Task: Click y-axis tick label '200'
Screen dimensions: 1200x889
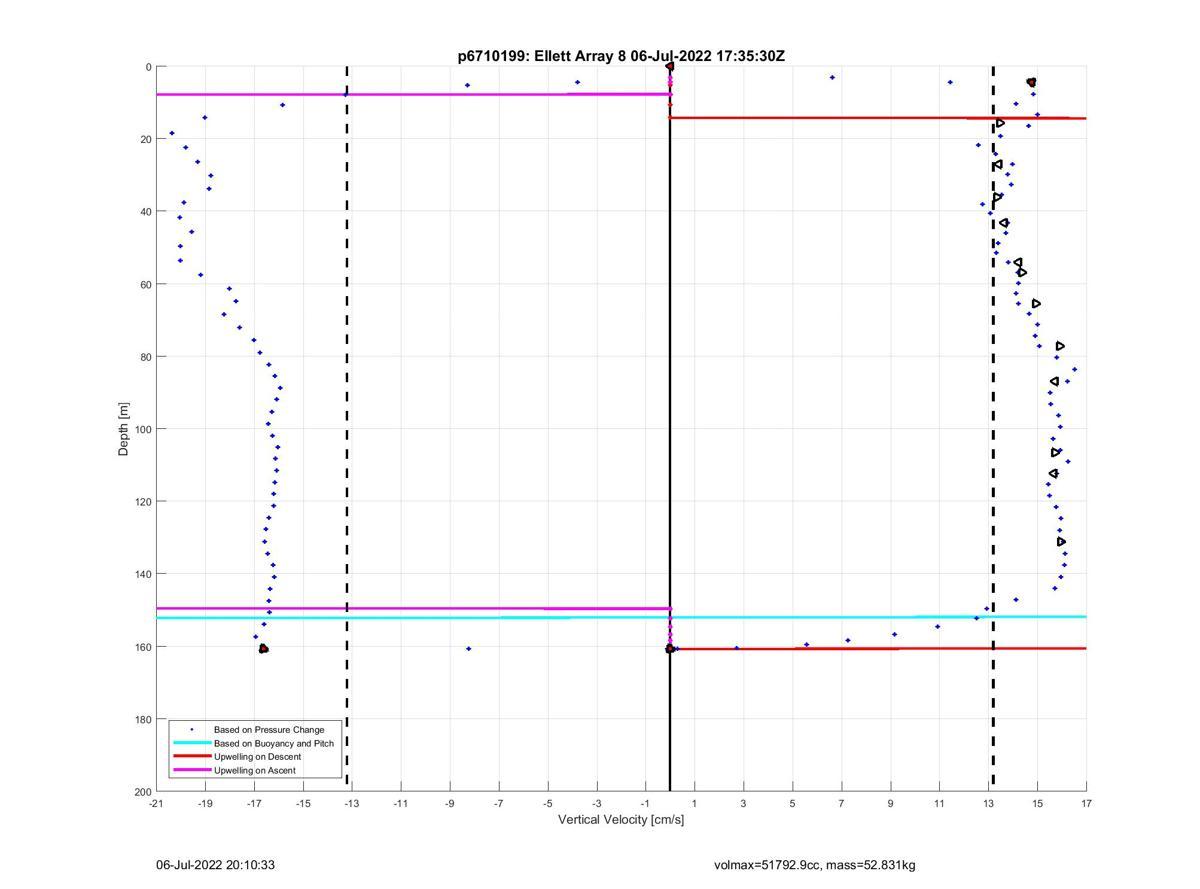Action: pos(142,792)
